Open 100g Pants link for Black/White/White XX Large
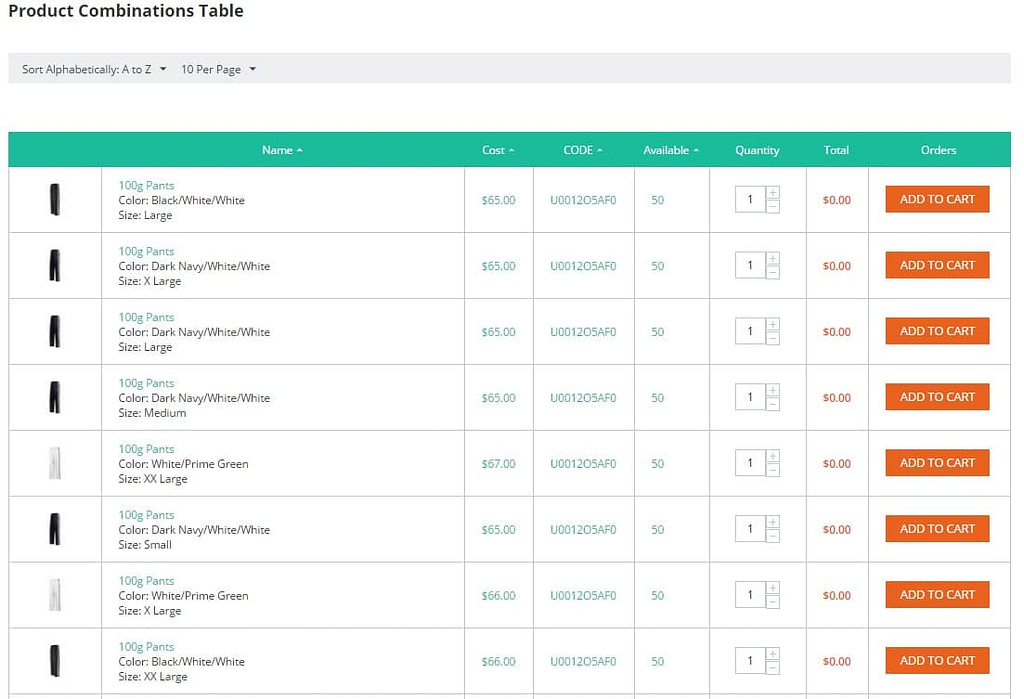 146,647
